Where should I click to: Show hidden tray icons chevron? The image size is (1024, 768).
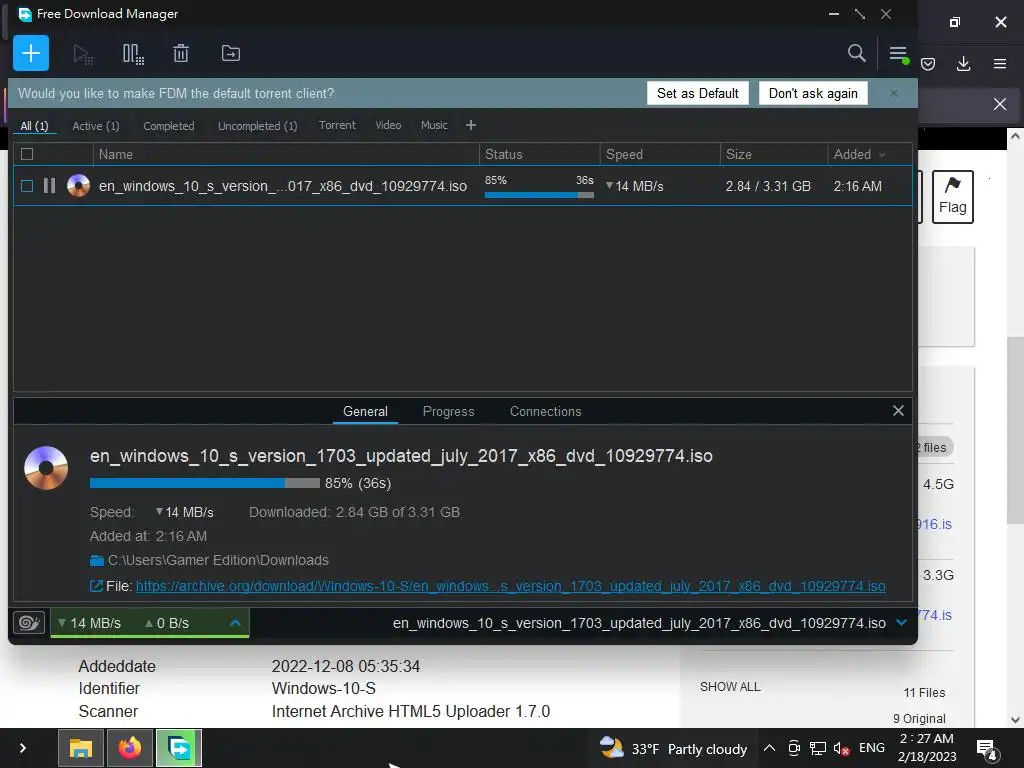tap(769, 748)
